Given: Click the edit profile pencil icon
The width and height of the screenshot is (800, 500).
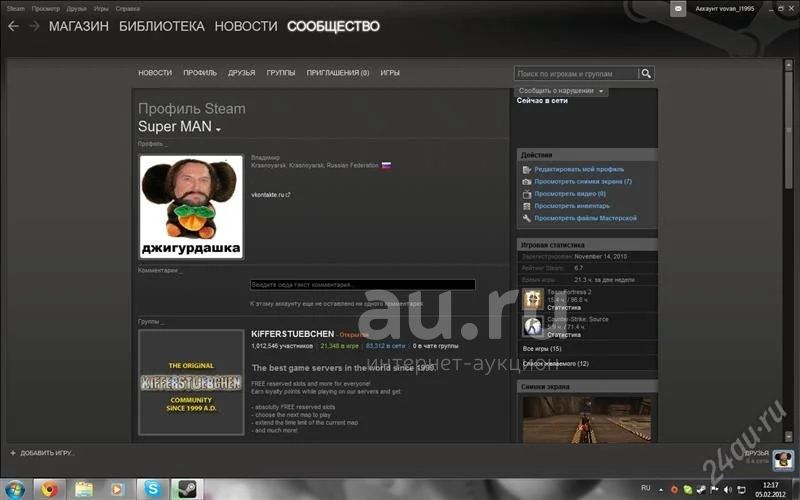Looking at the screenshot, I should pos(527,169).
